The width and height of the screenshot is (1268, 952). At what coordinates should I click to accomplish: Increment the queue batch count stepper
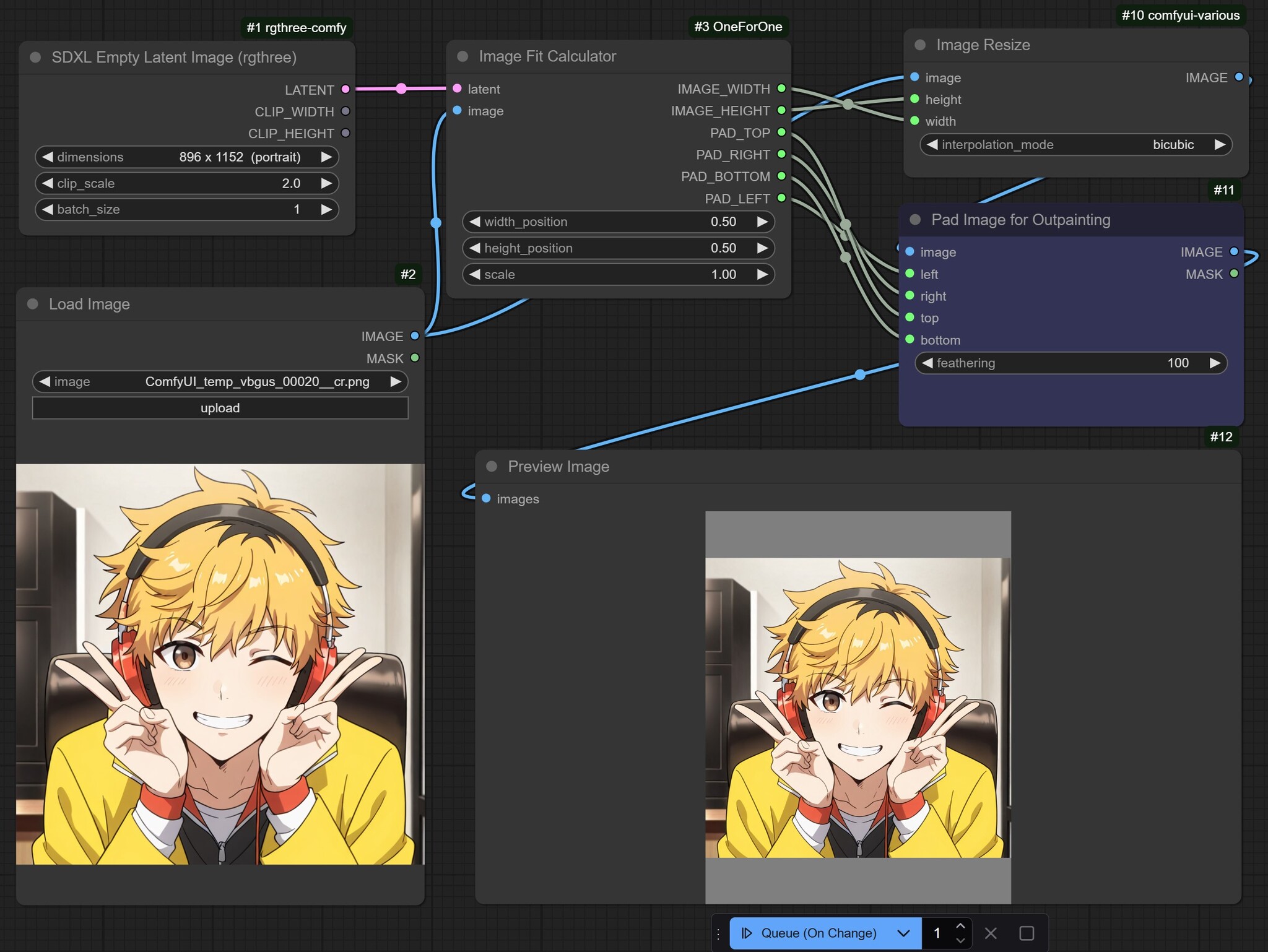(960, 926)
